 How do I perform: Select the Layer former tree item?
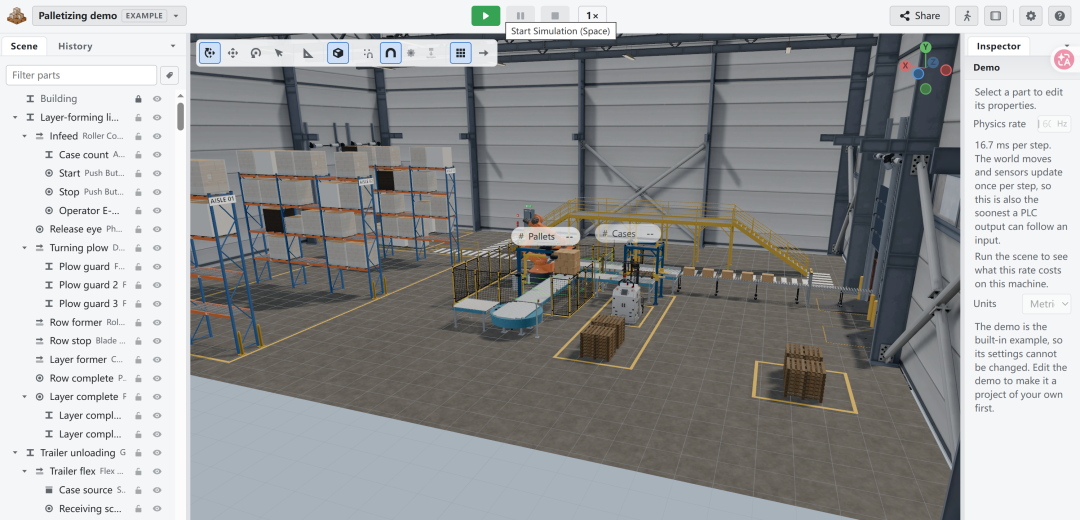80,360
